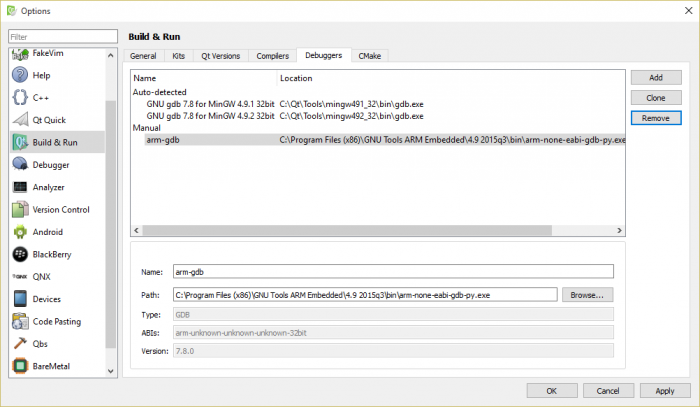Click the Qt Creator icon in the title bar
700x407 pixels.
12,11
